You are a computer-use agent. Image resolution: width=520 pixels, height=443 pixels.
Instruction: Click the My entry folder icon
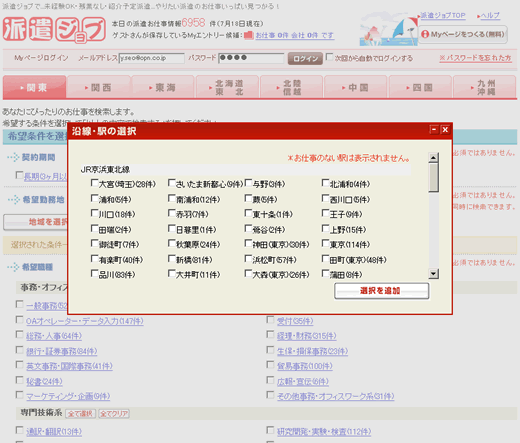(249, 35)
